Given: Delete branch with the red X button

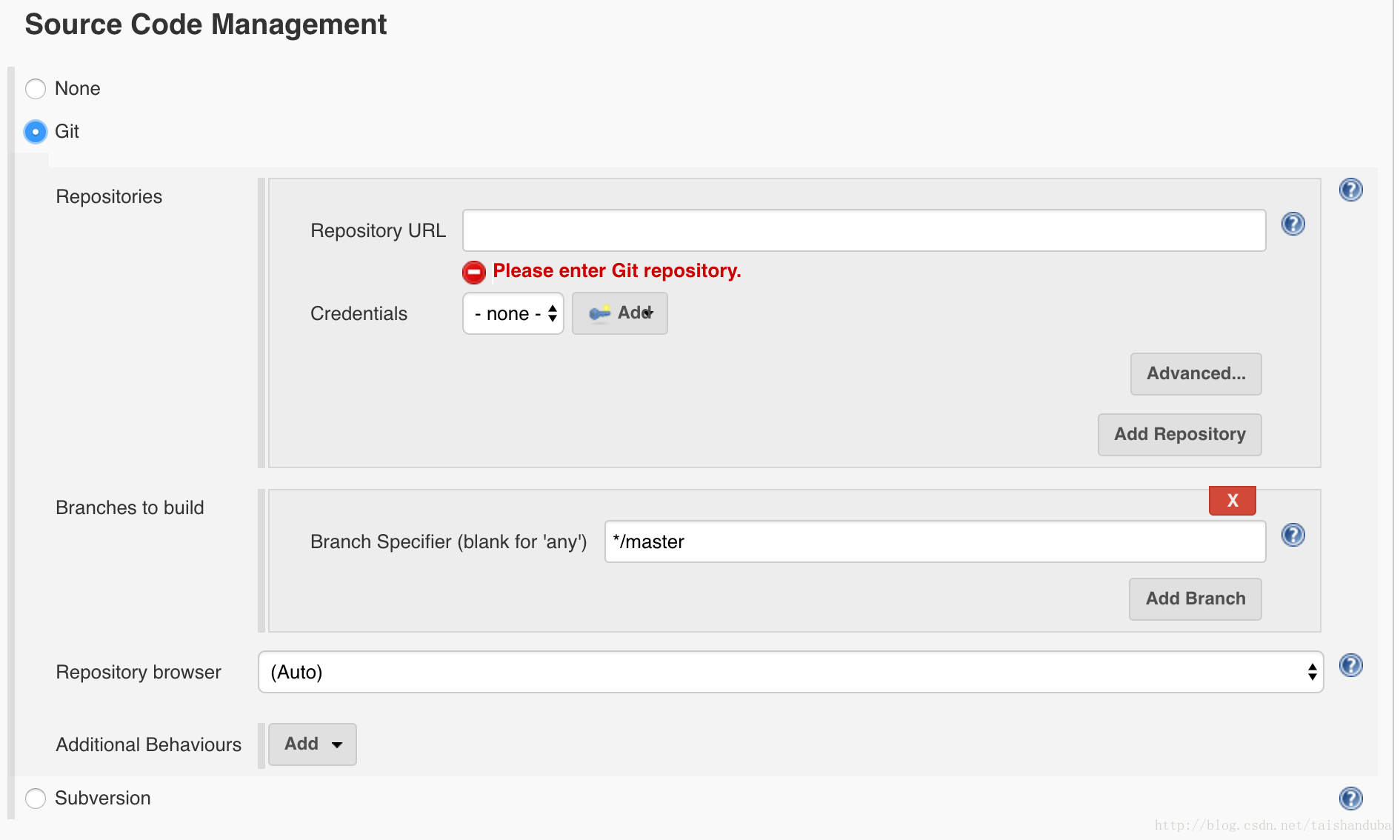Looking at the screenshot, I should [1233, 501].
